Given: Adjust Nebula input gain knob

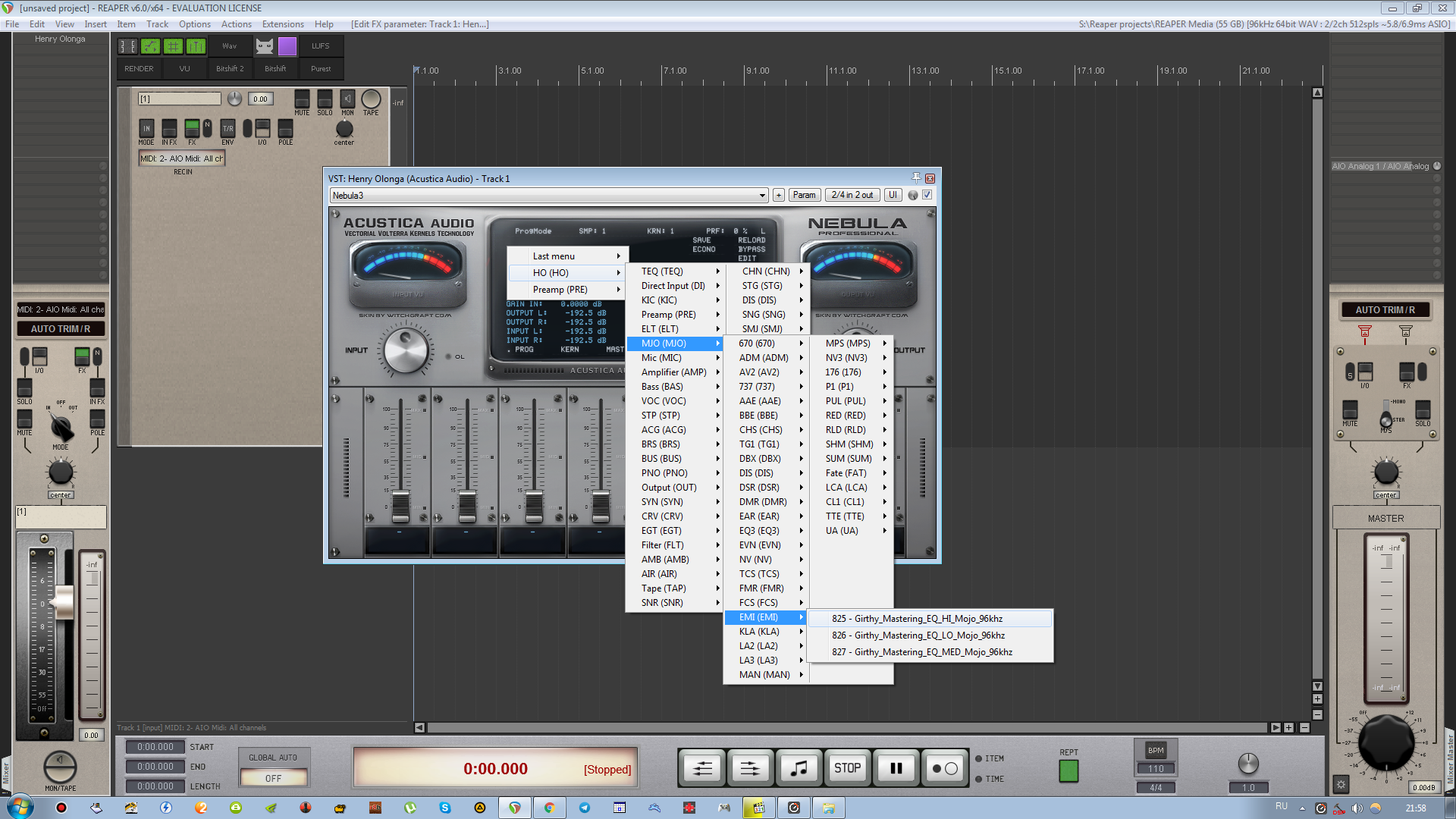Looking at the screenshot, I should pyautogui.click(x=406, y=350).
